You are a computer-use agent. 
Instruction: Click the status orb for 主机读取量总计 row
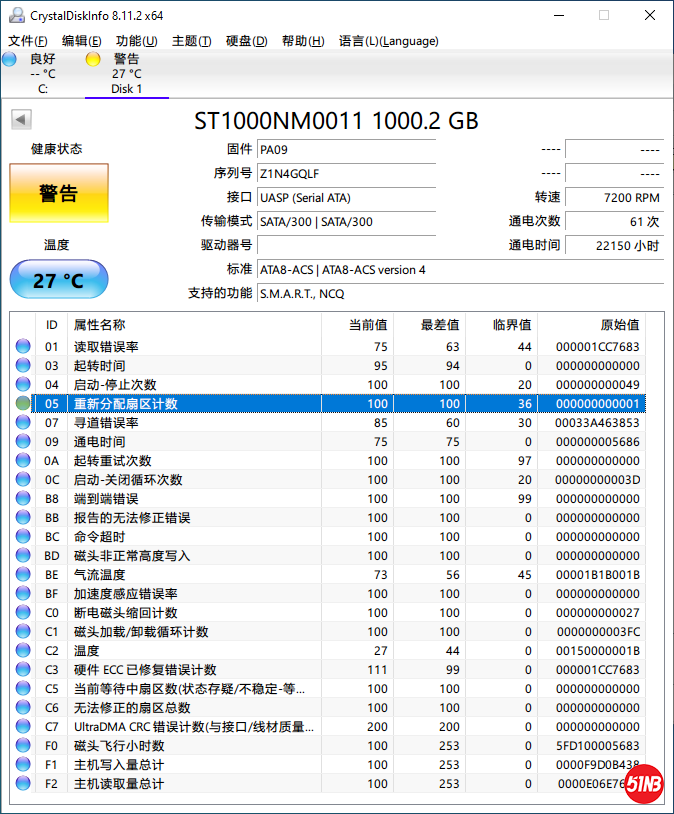pyautogui.click(x=23, y=784)
